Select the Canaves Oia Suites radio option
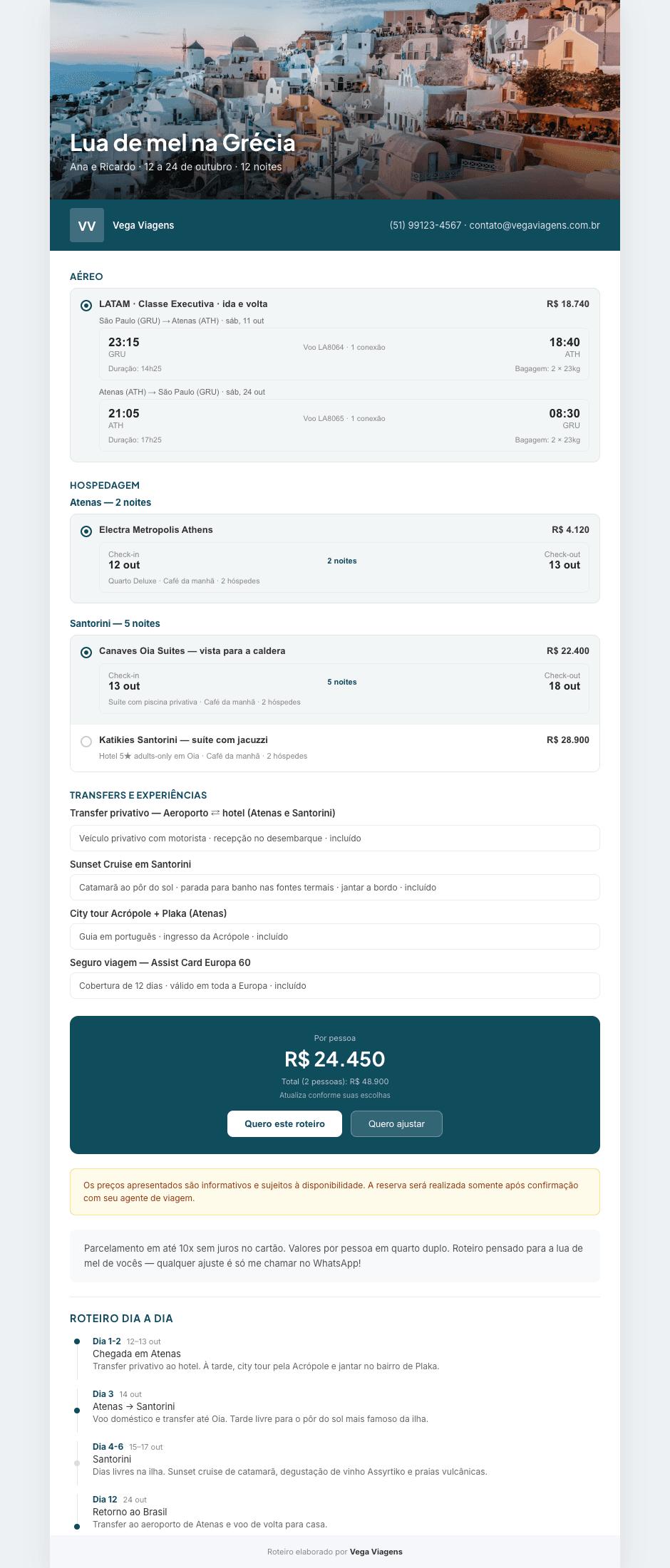 [x=86, y=653]
